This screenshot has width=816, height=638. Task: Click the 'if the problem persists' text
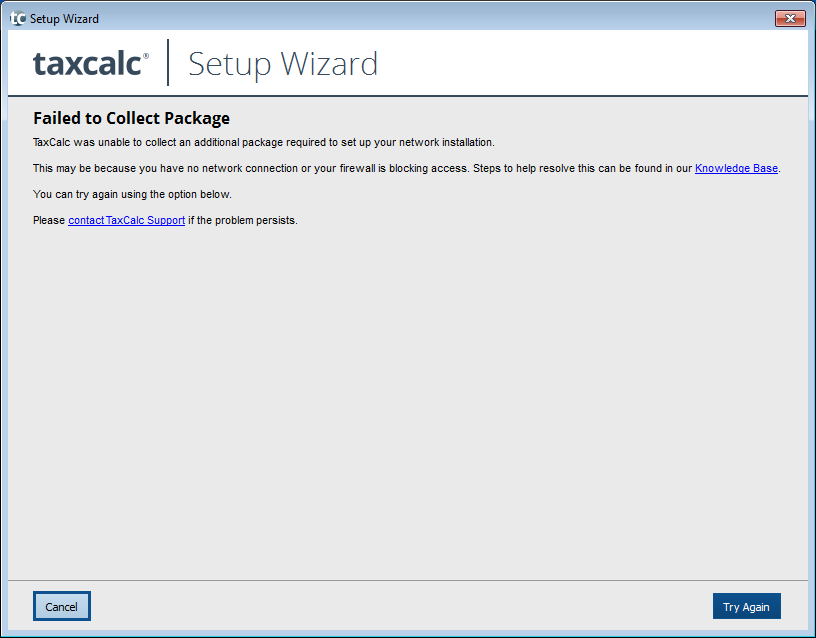tap(243, 220)
